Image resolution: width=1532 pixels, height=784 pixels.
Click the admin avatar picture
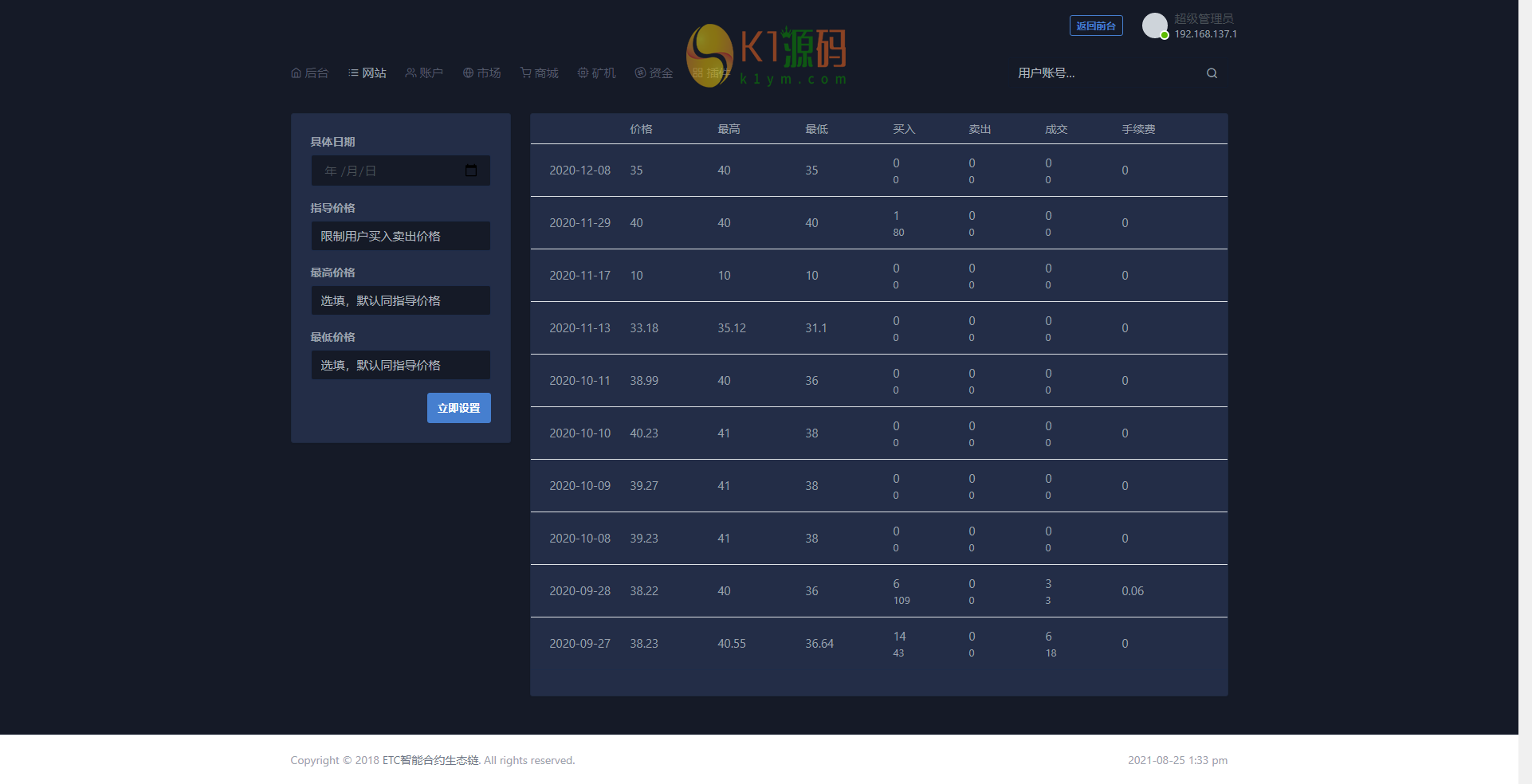1154,25
